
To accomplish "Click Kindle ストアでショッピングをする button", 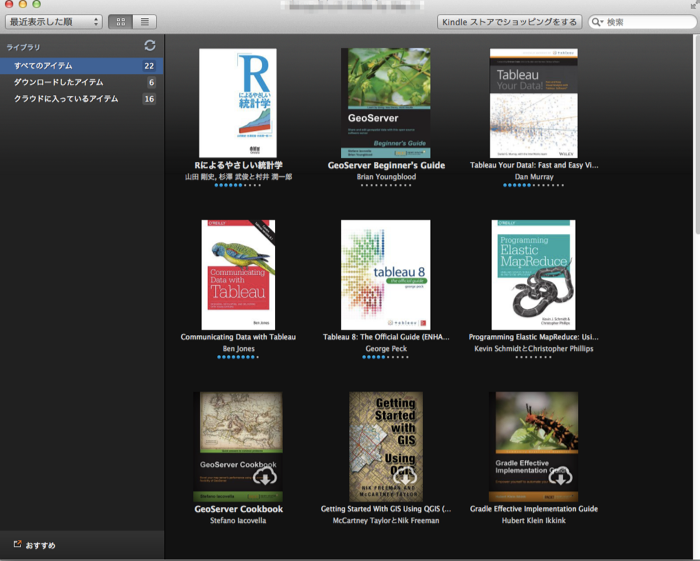I will [x=509, y=22].
